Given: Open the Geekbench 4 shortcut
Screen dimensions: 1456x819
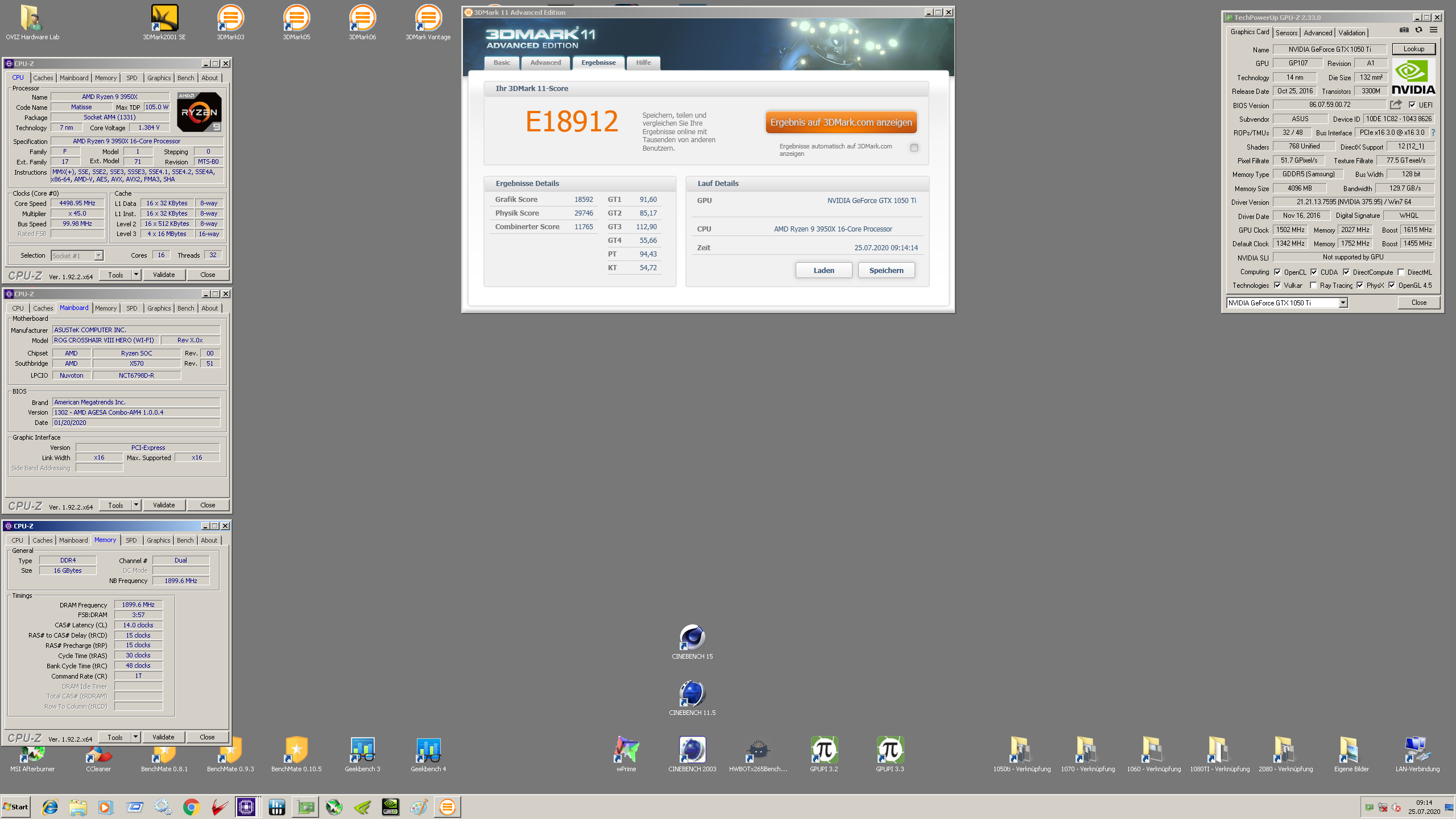Looking at the screenshot, I should 428,754.
